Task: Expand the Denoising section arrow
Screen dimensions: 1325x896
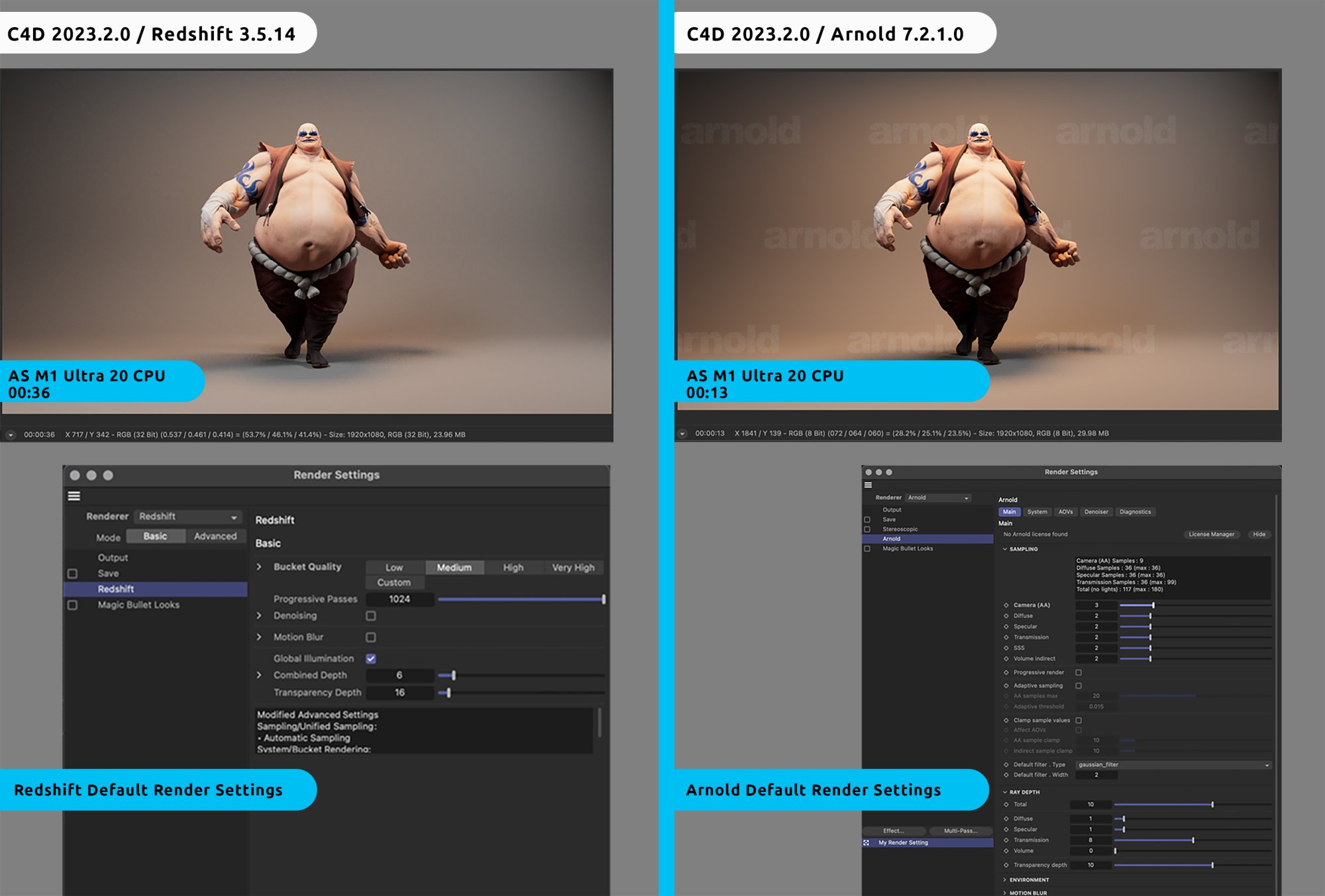Action: tap(260, 616)
